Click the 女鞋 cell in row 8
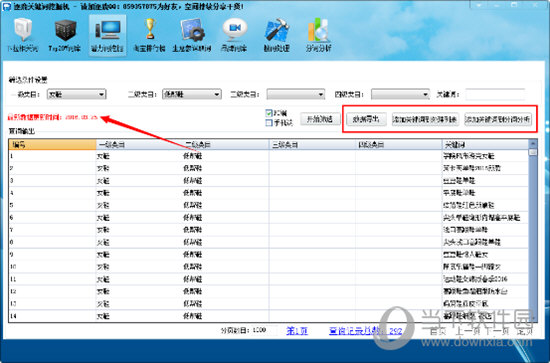Screen dimensions: 550x363 tap(139, 242)
